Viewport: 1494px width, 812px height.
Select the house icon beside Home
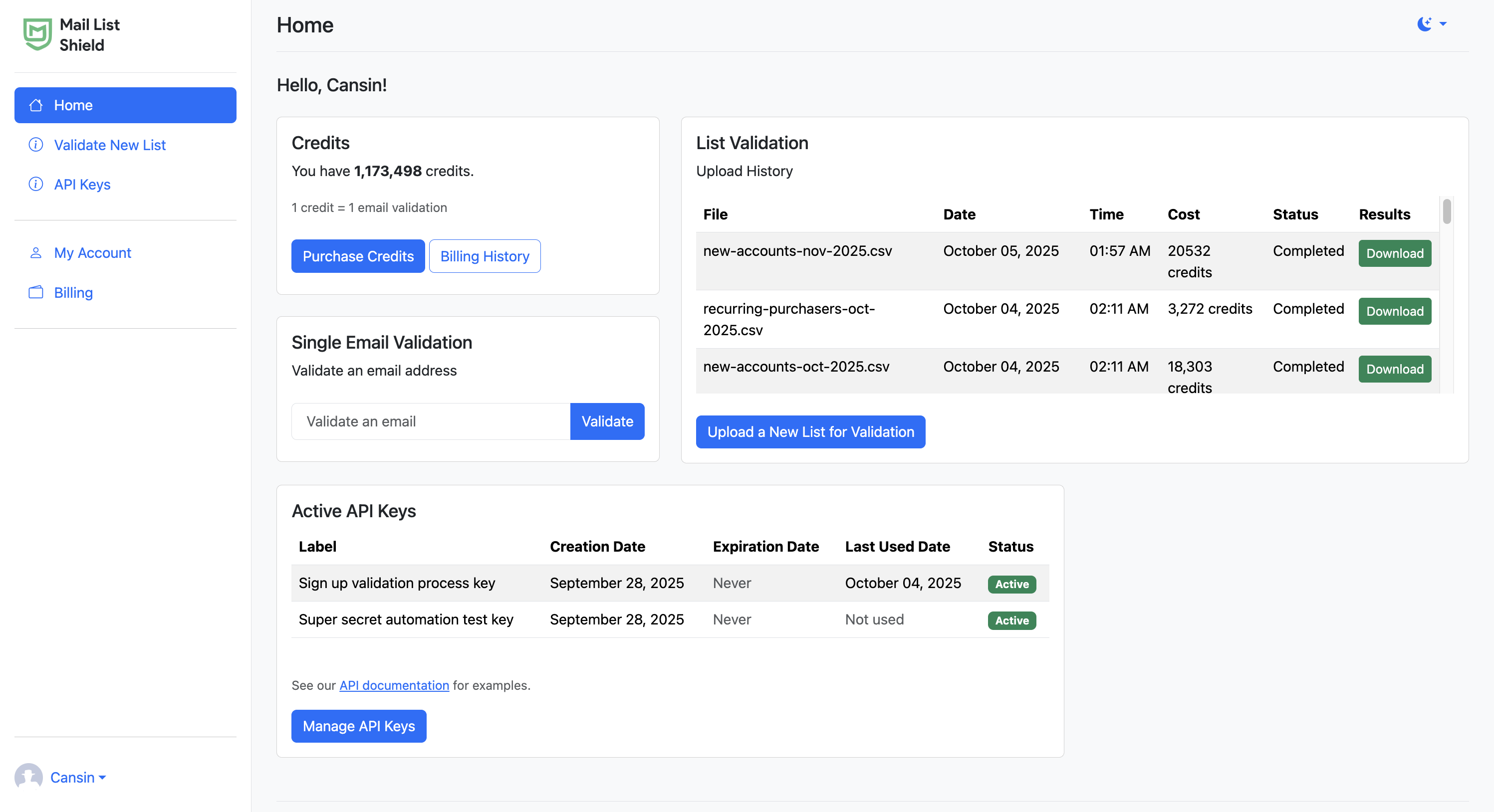coord(36,105)
